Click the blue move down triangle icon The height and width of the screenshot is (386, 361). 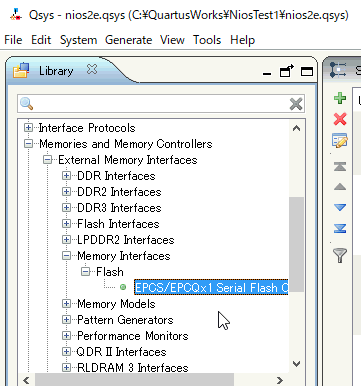pyautogui.click(x=340, y=207)
